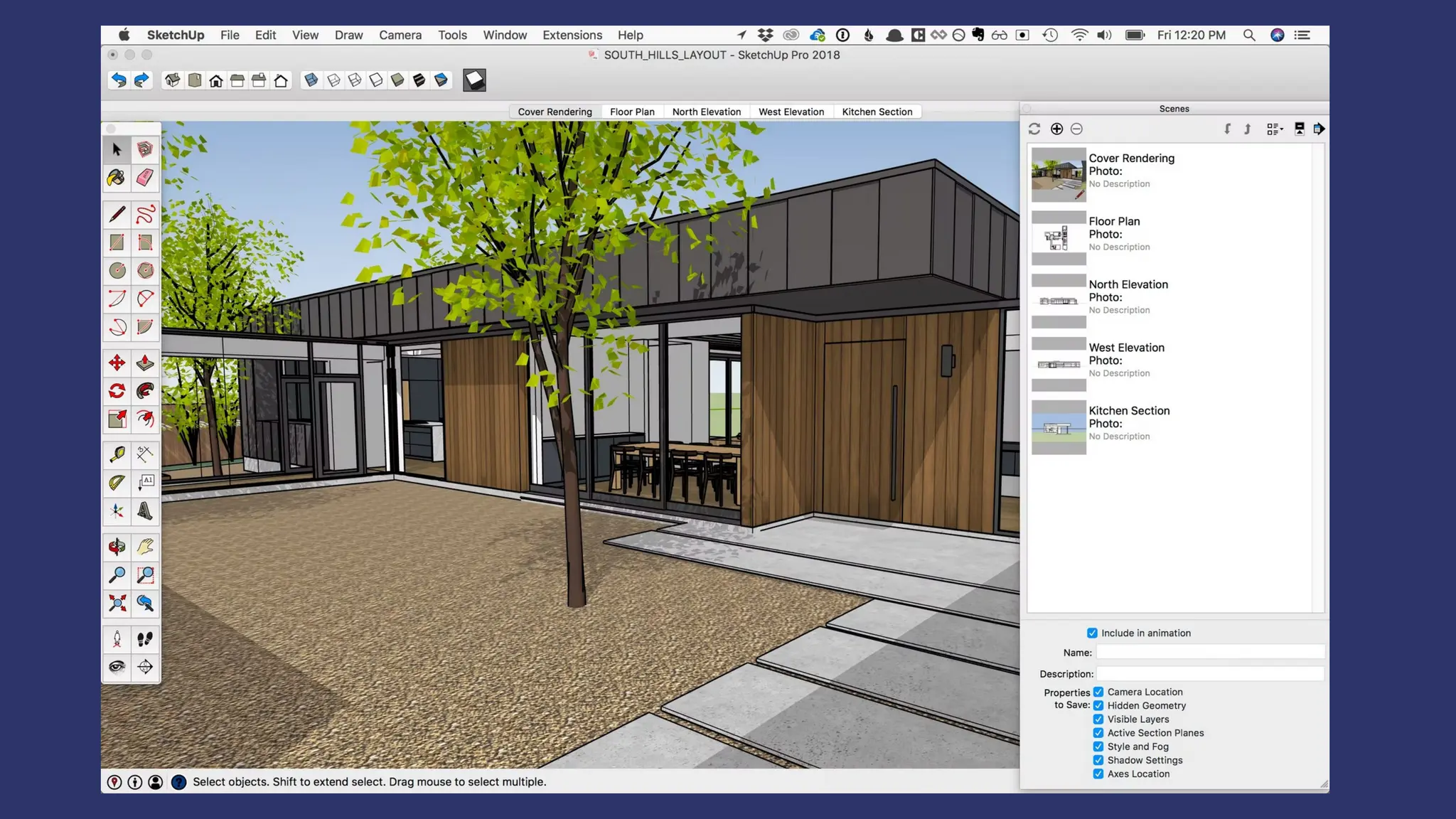1456x819 pixels.
Task: Activate the Paint Bucket tool
Action: pyautogui.click(x=117, y=178)
